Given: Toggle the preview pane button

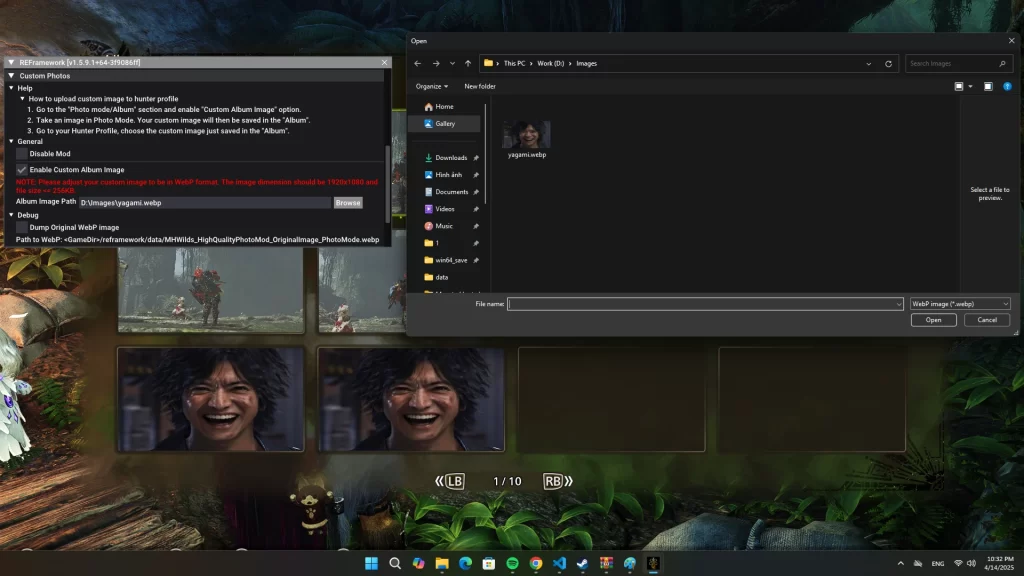Looking at the screenshot, I should (x=988, y=86).
